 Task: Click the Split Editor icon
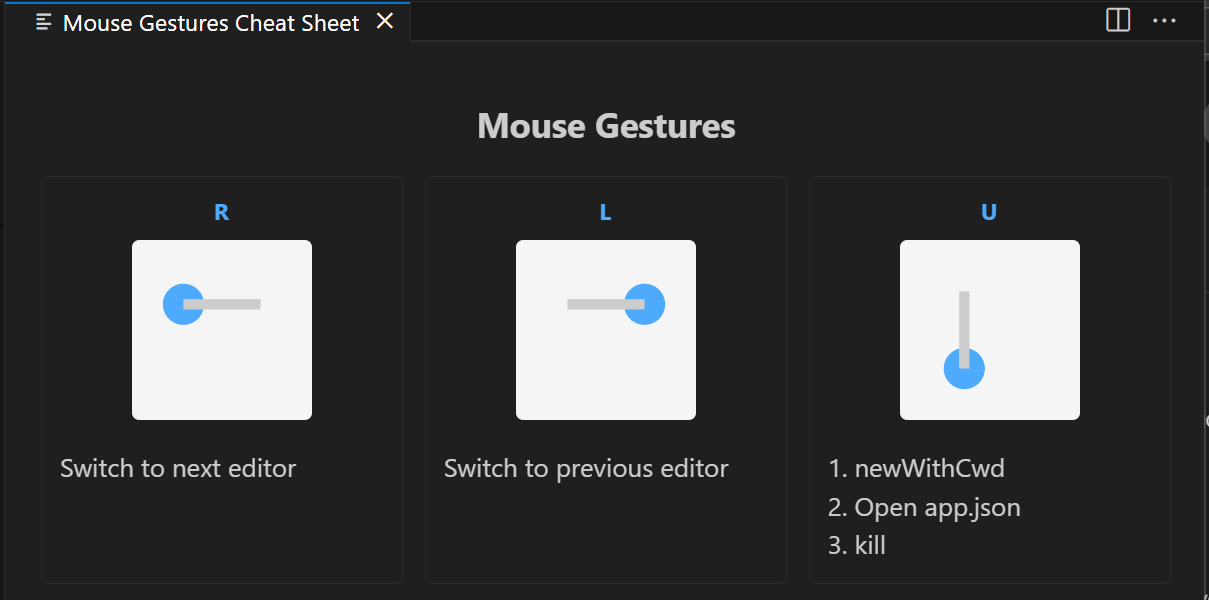1118,21
